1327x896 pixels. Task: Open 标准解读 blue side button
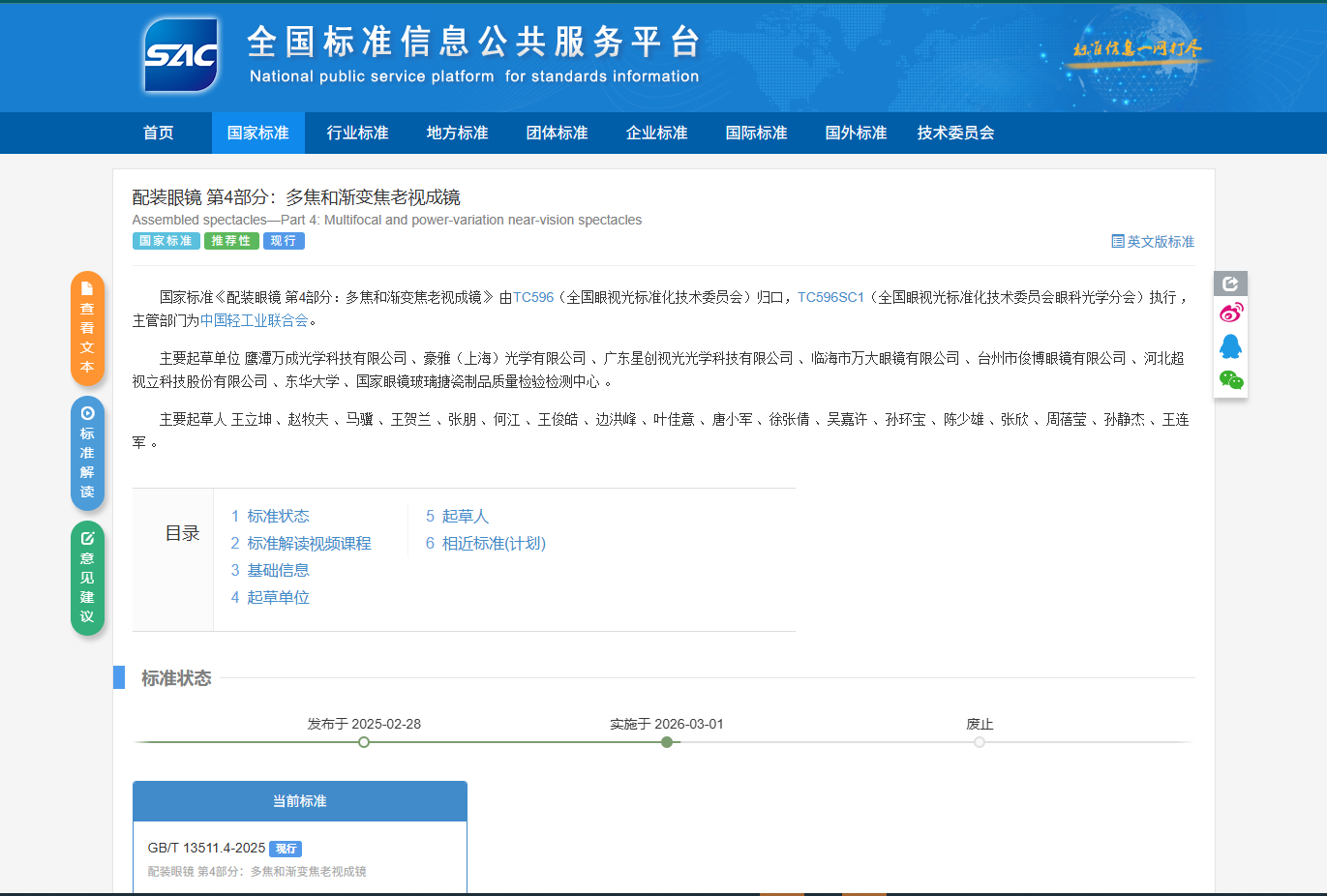[x=87, y=453]
